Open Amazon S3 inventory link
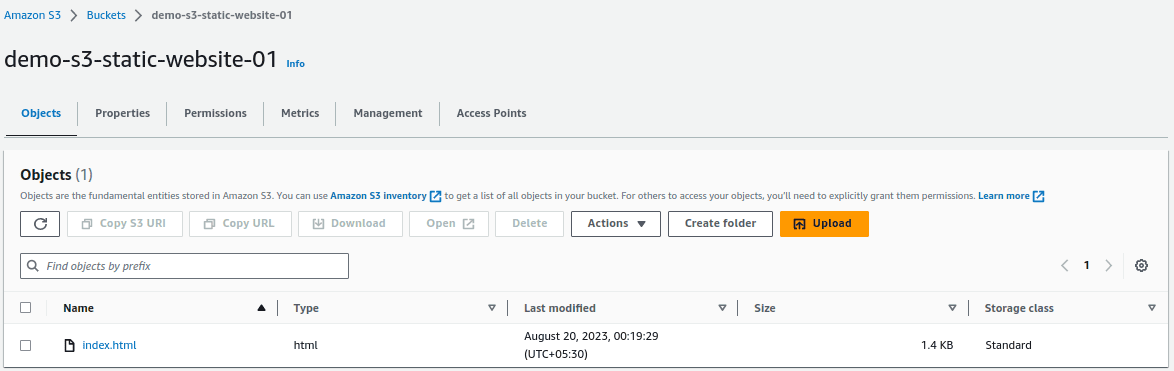This screenshot has width=1174, height=371. 378,196
